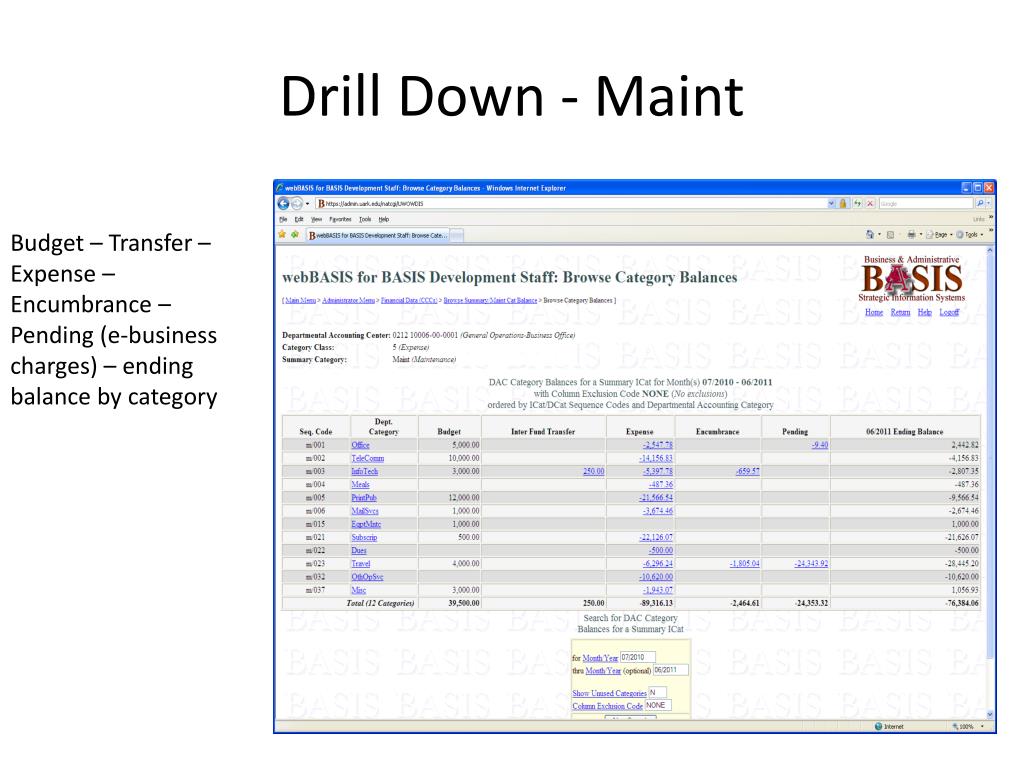Open the recent pages dropdown arrow
This screenshot has height=768, width=1024.
pos(308,204)
